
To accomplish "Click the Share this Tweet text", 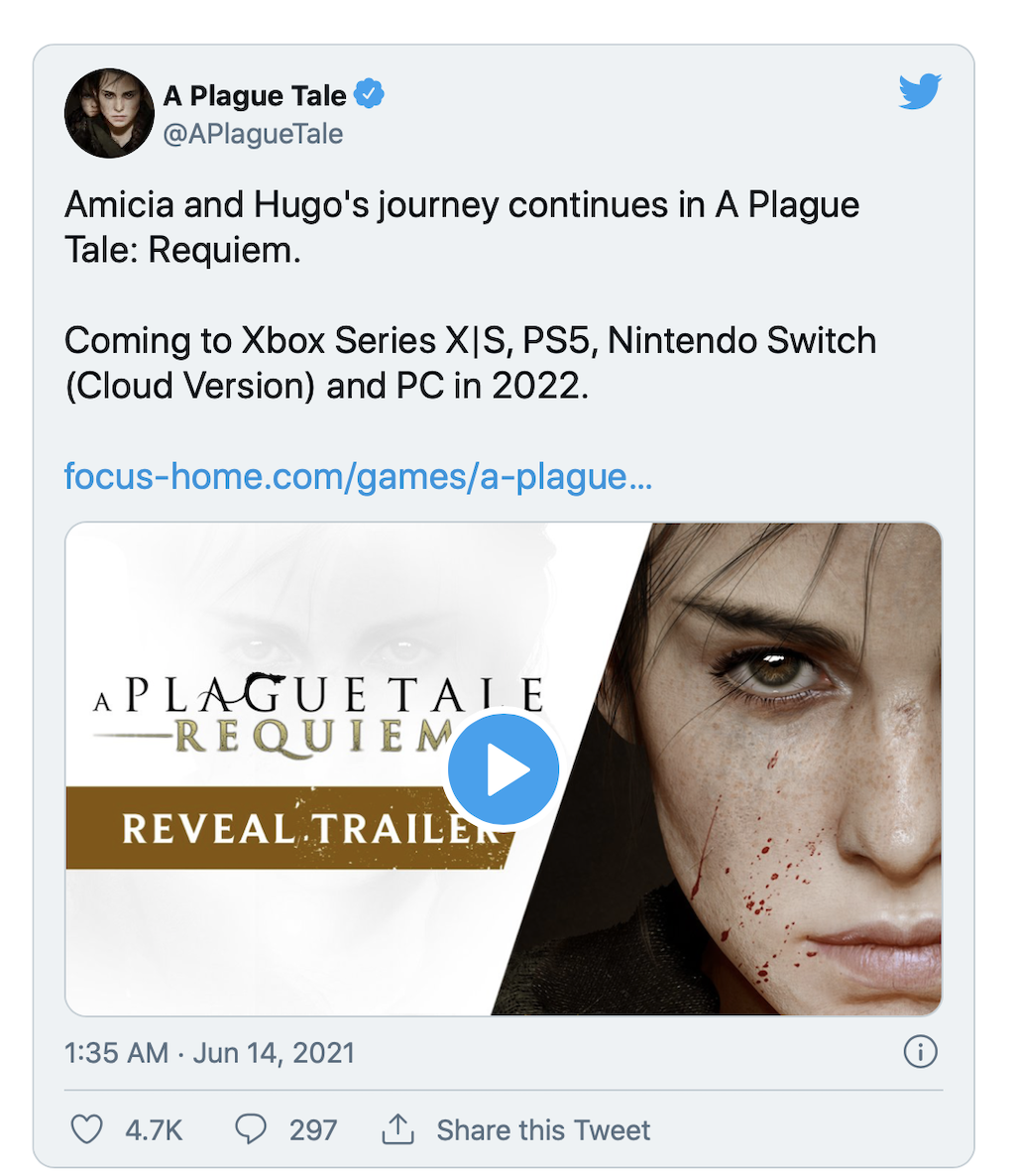I will (543, 1129).
